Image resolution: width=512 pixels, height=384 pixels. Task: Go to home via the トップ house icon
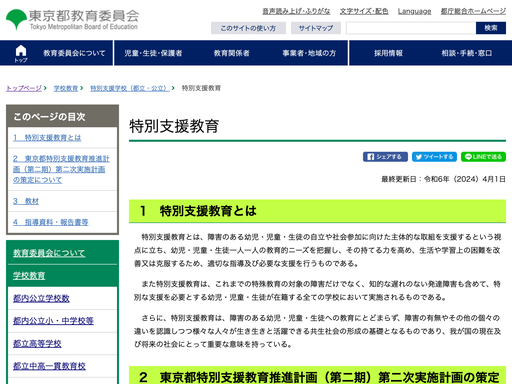pyautogui.click(x=21, y=53)
